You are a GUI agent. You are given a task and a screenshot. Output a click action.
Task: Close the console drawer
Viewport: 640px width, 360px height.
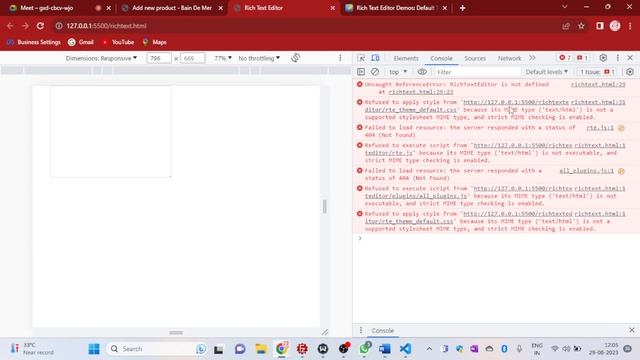click(x=631, y=330)
